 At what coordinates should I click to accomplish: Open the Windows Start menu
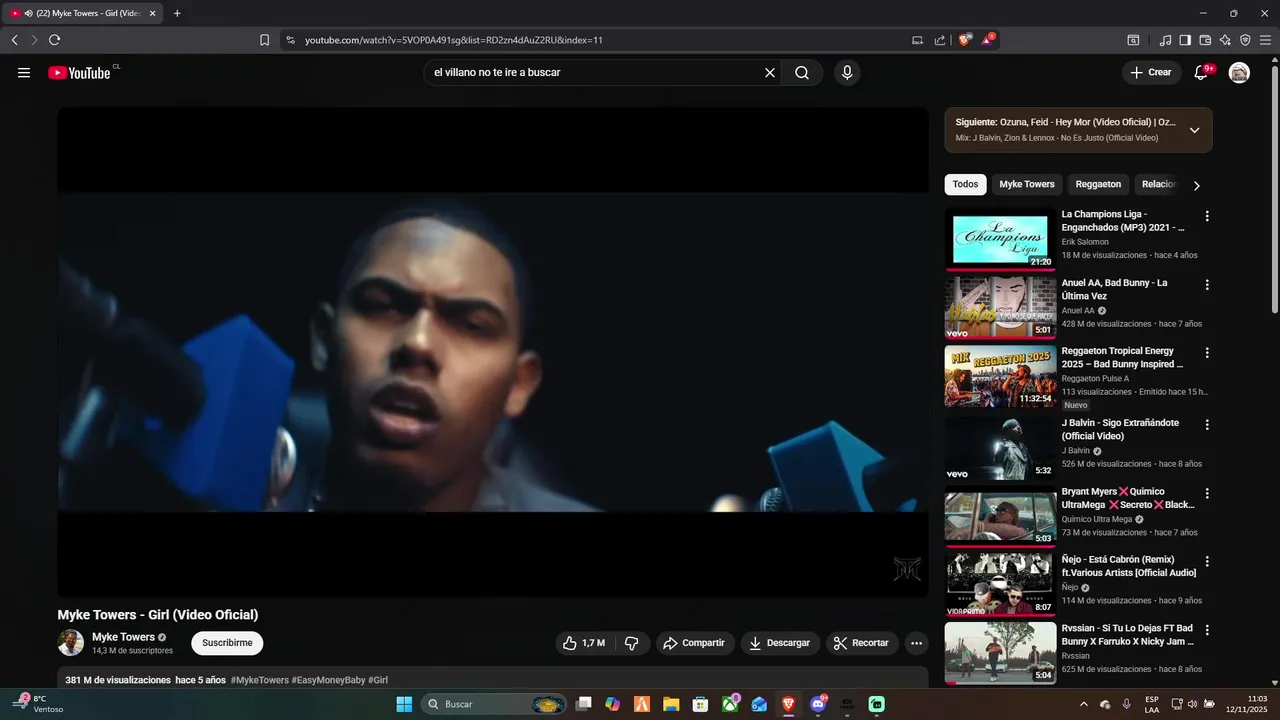point(404,704)
